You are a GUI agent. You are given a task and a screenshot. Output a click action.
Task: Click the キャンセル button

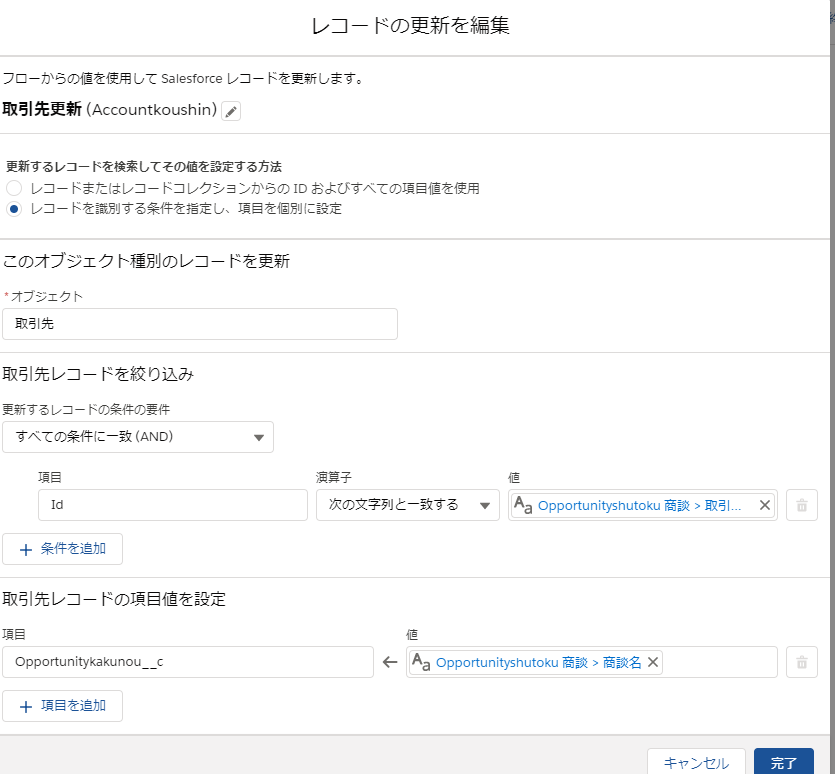(x=696, y=761)
